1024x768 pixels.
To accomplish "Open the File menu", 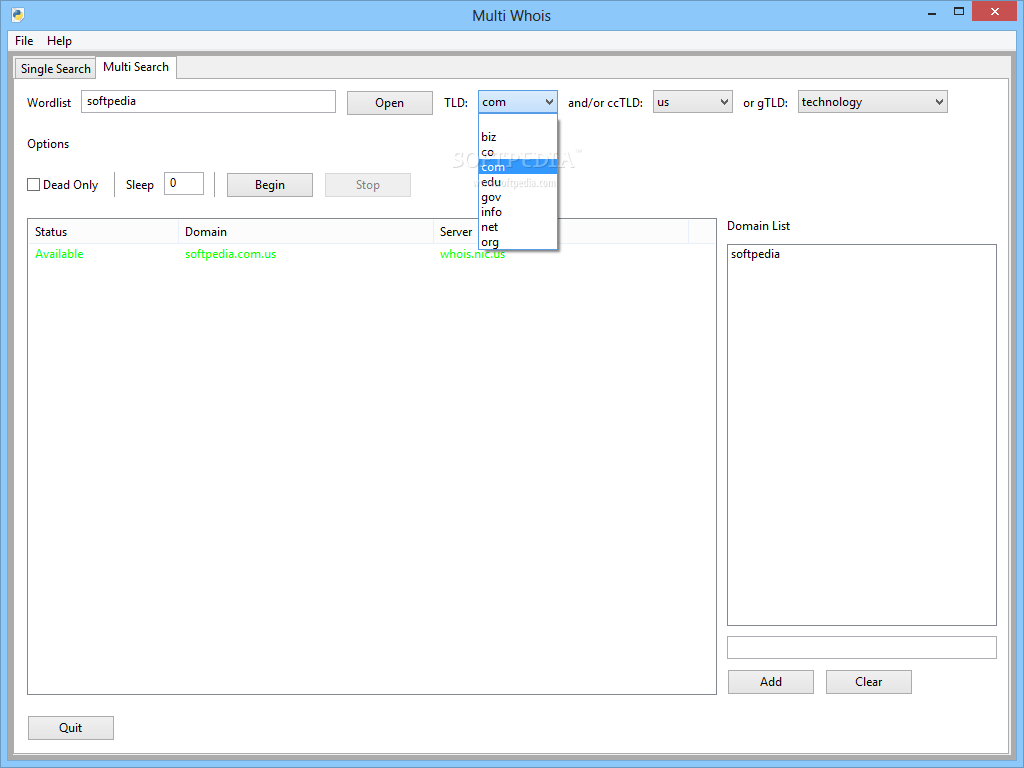I will pyautogui.click(x=24, y=40).
